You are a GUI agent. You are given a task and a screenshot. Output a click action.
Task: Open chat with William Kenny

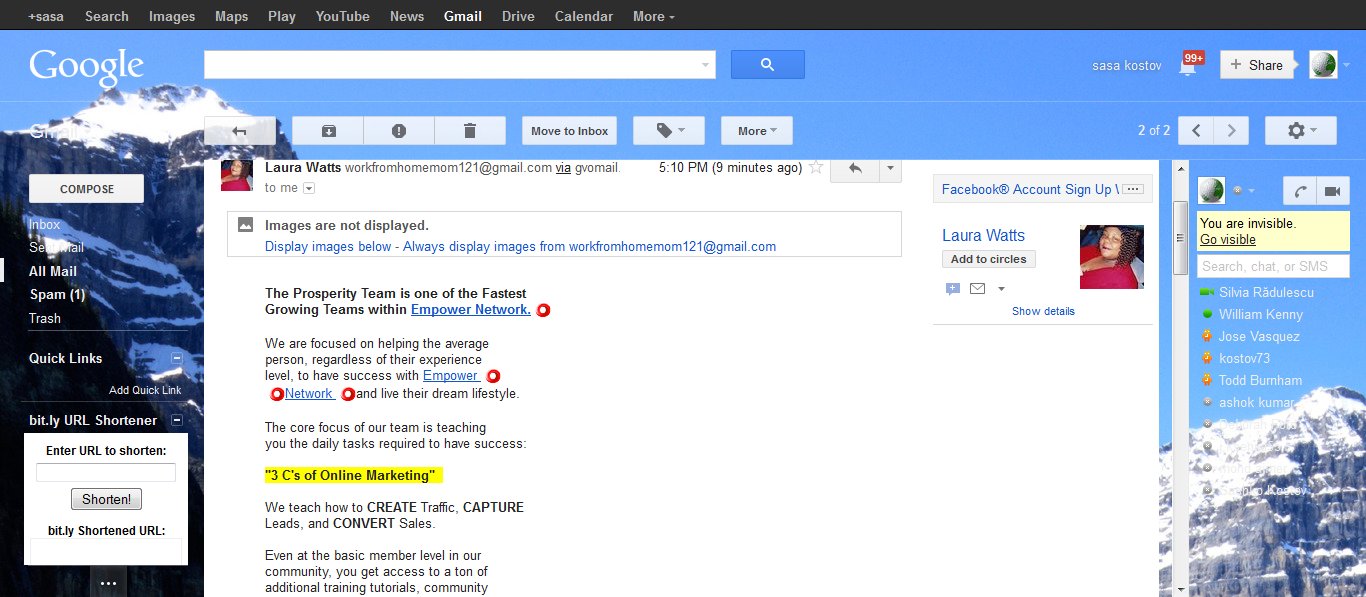pos(1260,315)
